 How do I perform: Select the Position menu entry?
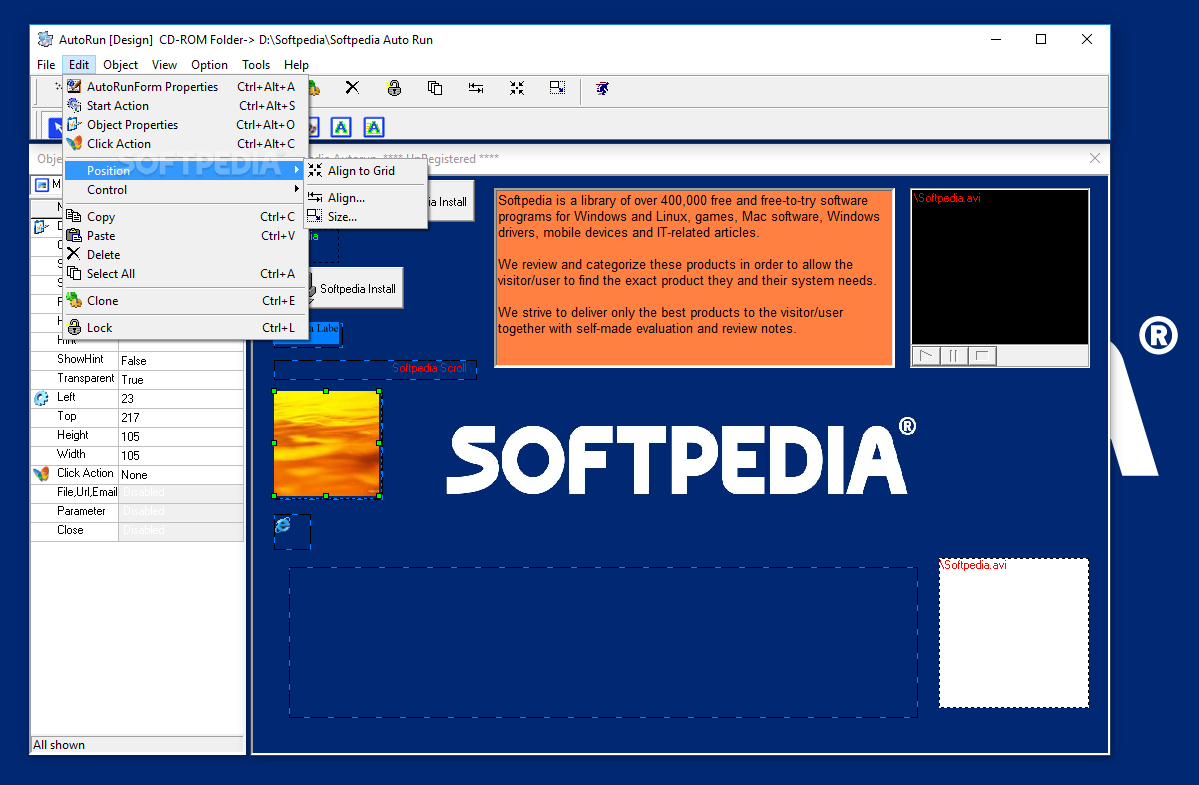184,170
